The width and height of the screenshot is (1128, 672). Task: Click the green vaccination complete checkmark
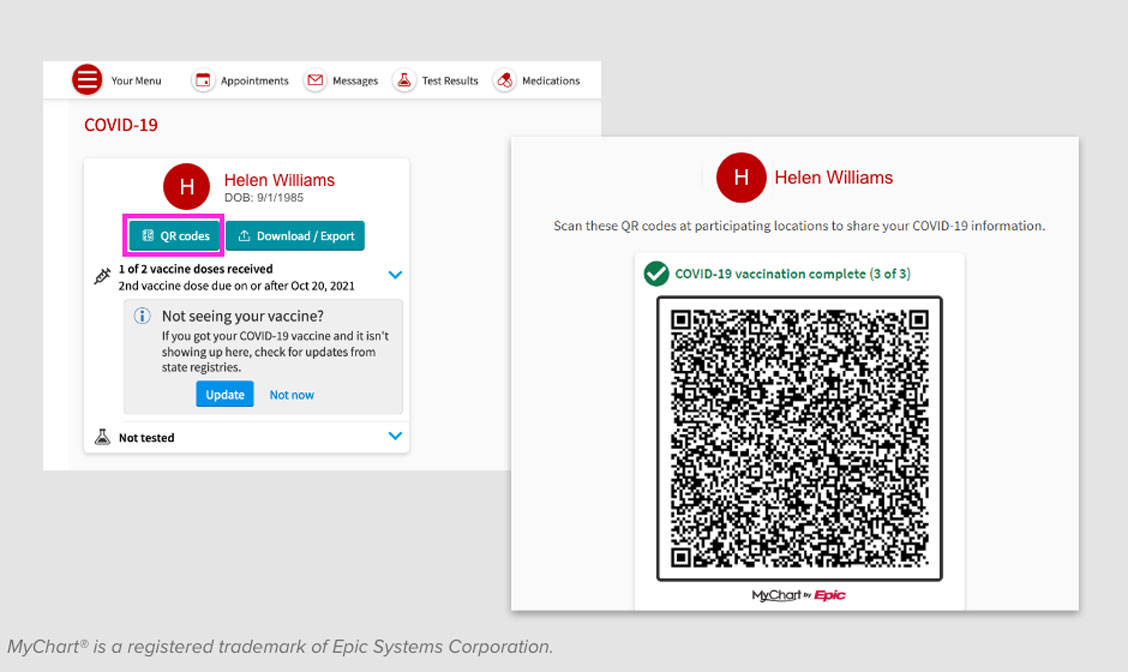tap(656, 273)
